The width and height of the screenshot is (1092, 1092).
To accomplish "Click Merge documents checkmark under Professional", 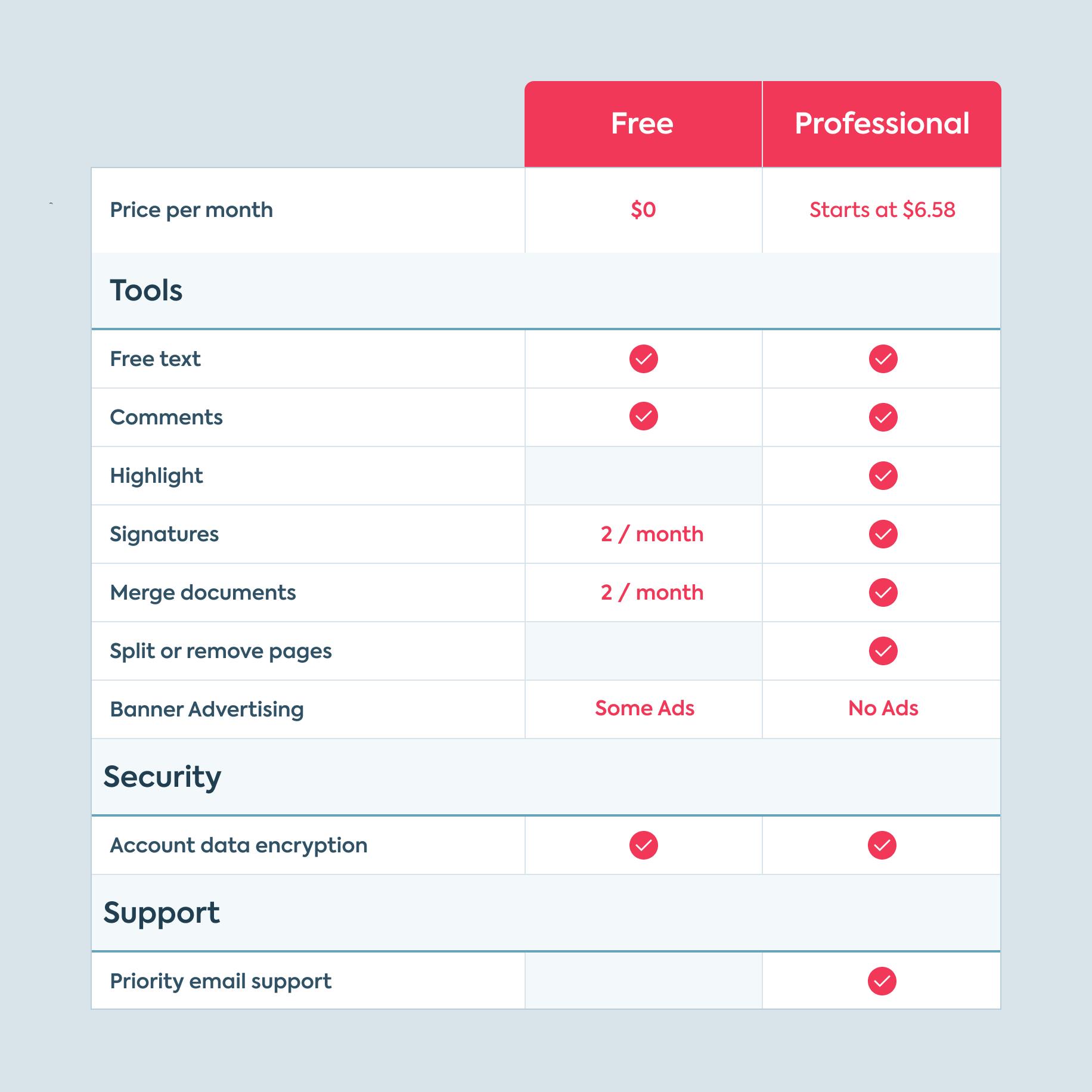I will 883,592.
